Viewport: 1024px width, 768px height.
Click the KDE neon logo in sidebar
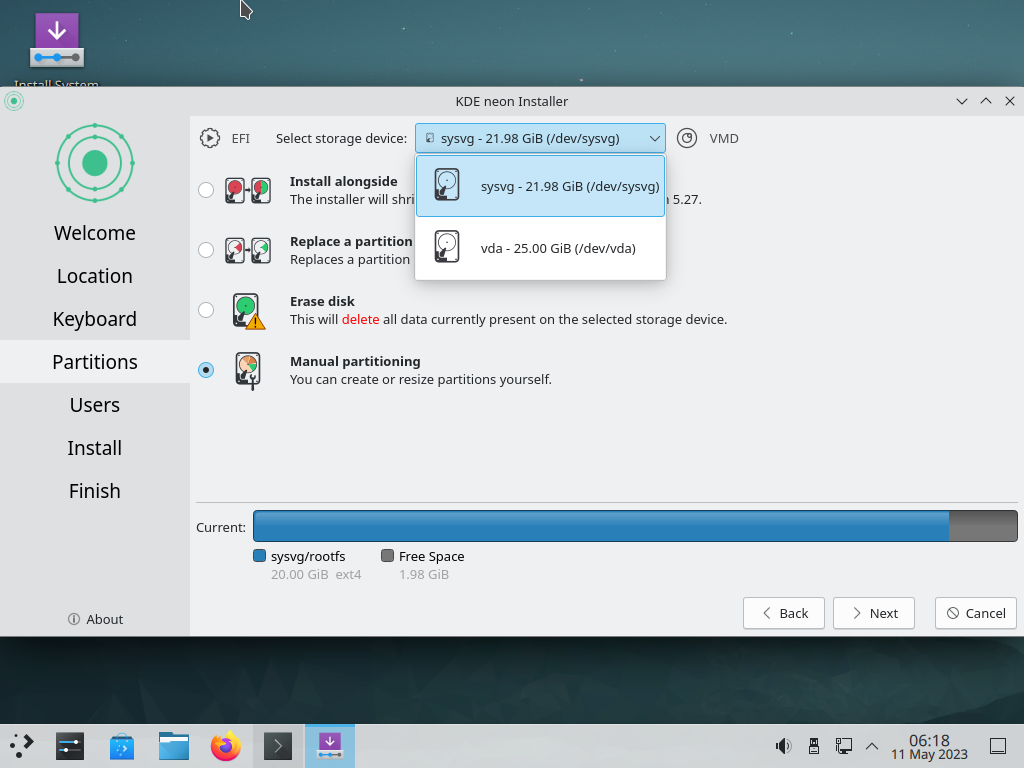click(95, 163)
